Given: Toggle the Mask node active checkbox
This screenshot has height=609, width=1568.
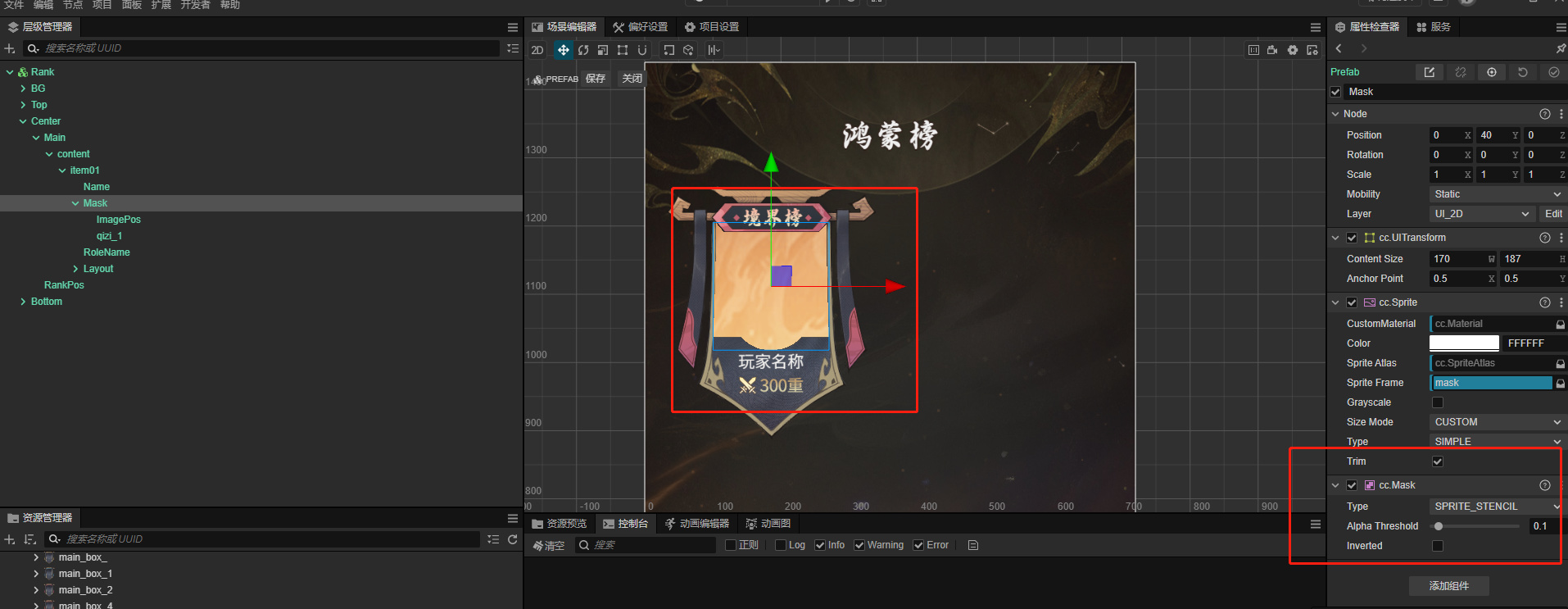Looking at the screenshot, I should [x=1336, y=92].
